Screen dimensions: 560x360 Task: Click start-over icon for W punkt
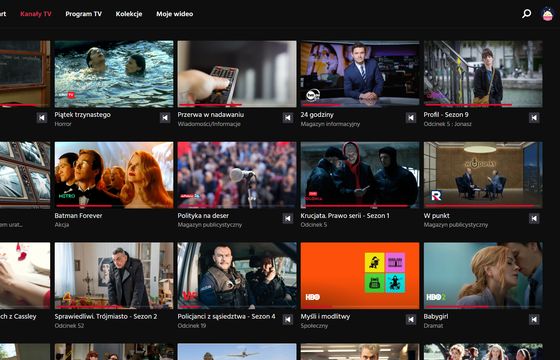click(534, 218)
